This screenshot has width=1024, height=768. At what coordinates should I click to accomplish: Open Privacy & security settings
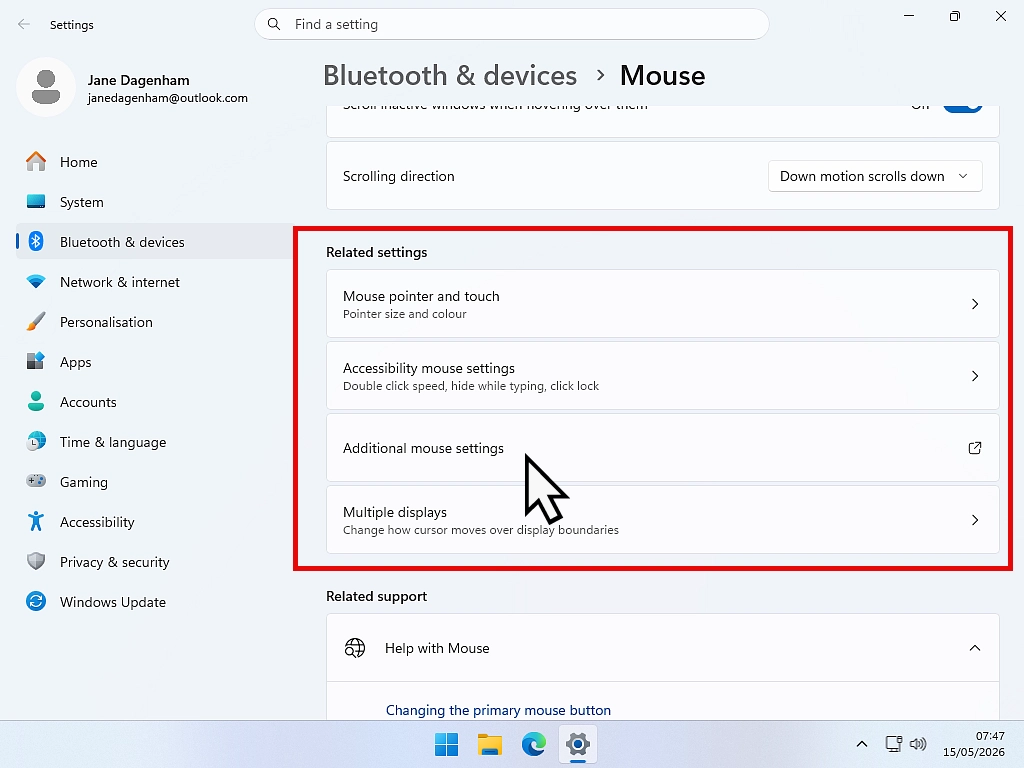pos(154,562)
